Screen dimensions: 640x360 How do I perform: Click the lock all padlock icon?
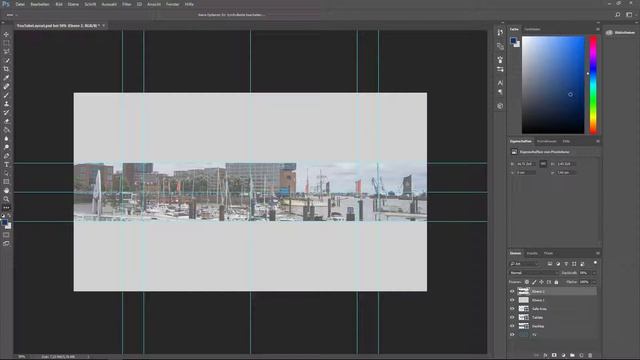556,282
